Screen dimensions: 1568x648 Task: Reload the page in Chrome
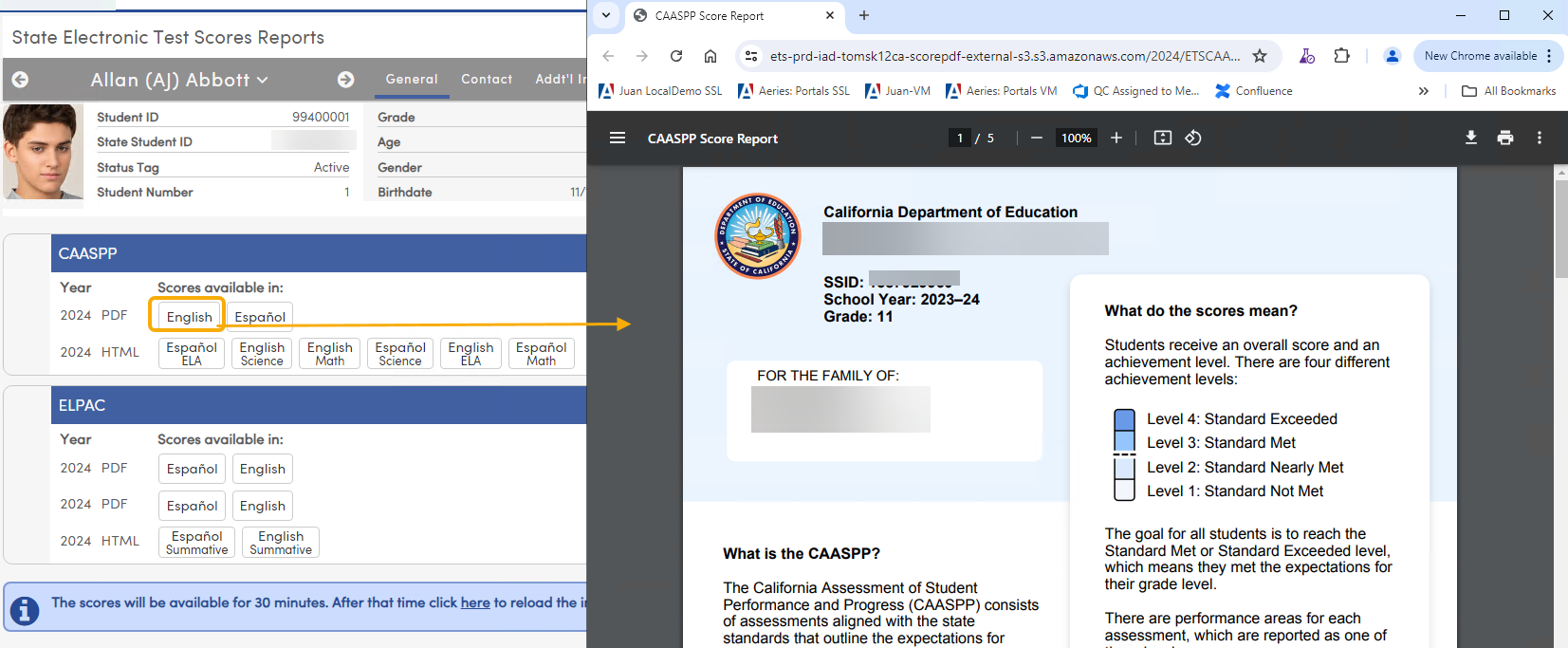[676, 56]
